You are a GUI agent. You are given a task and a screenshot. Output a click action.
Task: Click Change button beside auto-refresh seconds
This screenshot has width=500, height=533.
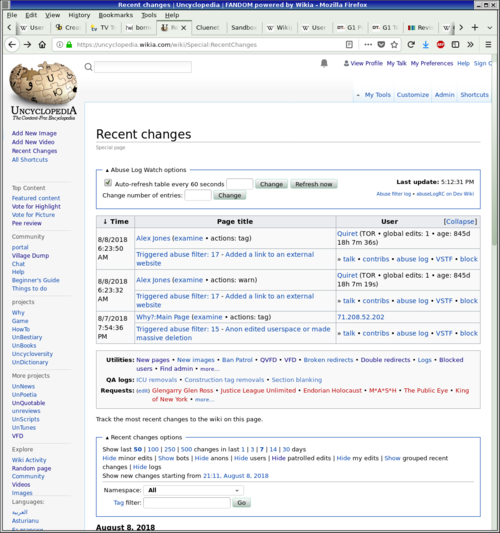click(271, 184)
